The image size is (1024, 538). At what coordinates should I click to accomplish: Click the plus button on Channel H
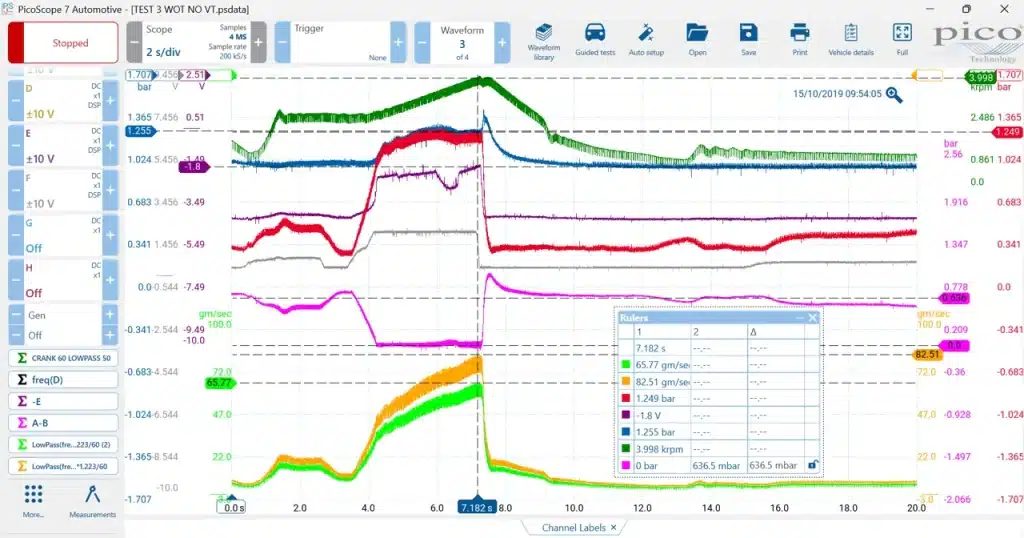(x=110, y=279)
